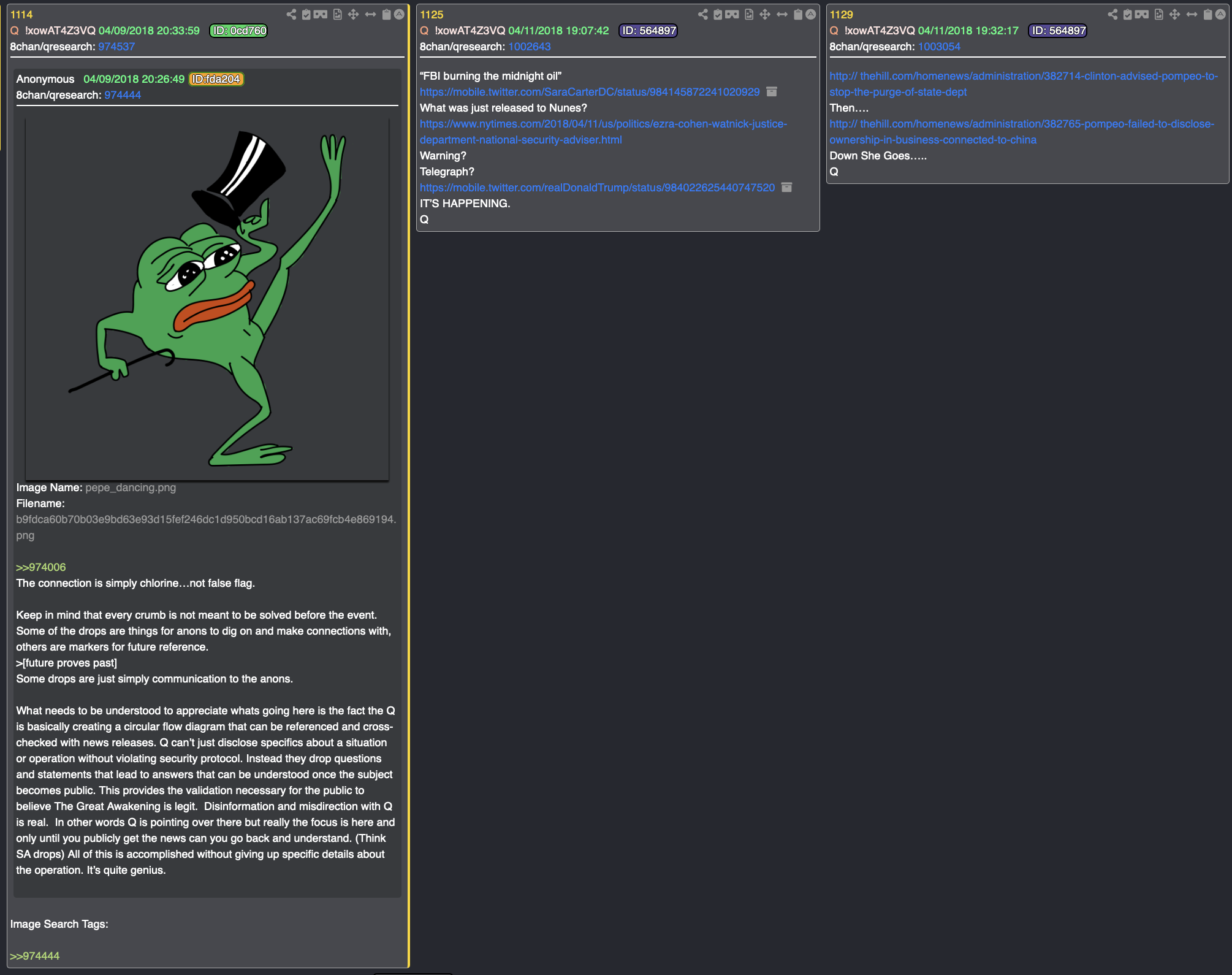Viewport: 1232px width, 975px height.
Task: Click the 'Image Search Tags:' label
Action: click(59, 924)
